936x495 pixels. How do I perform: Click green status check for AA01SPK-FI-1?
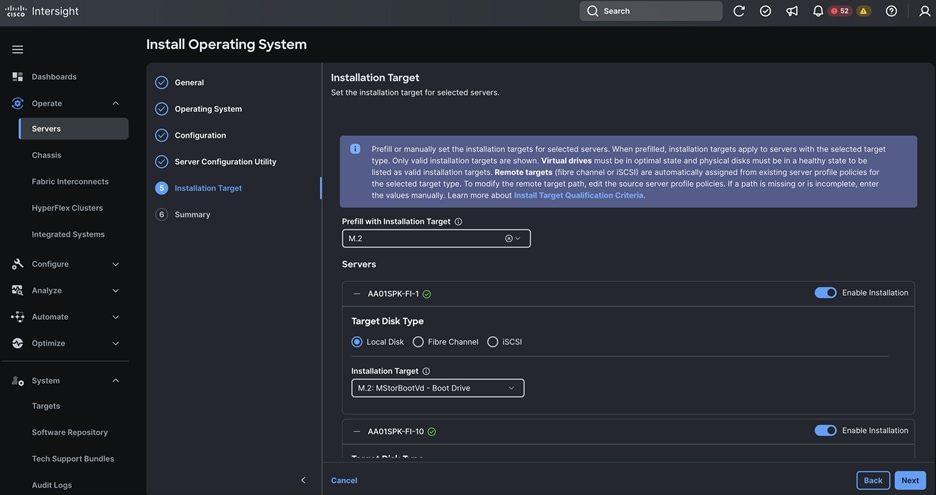pos(427,294)
